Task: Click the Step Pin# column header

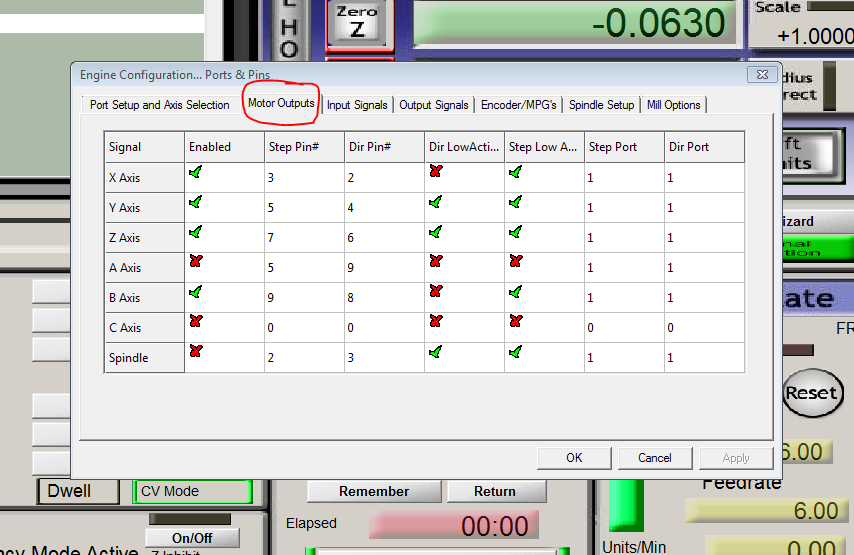Action: [x=304, y=147]
